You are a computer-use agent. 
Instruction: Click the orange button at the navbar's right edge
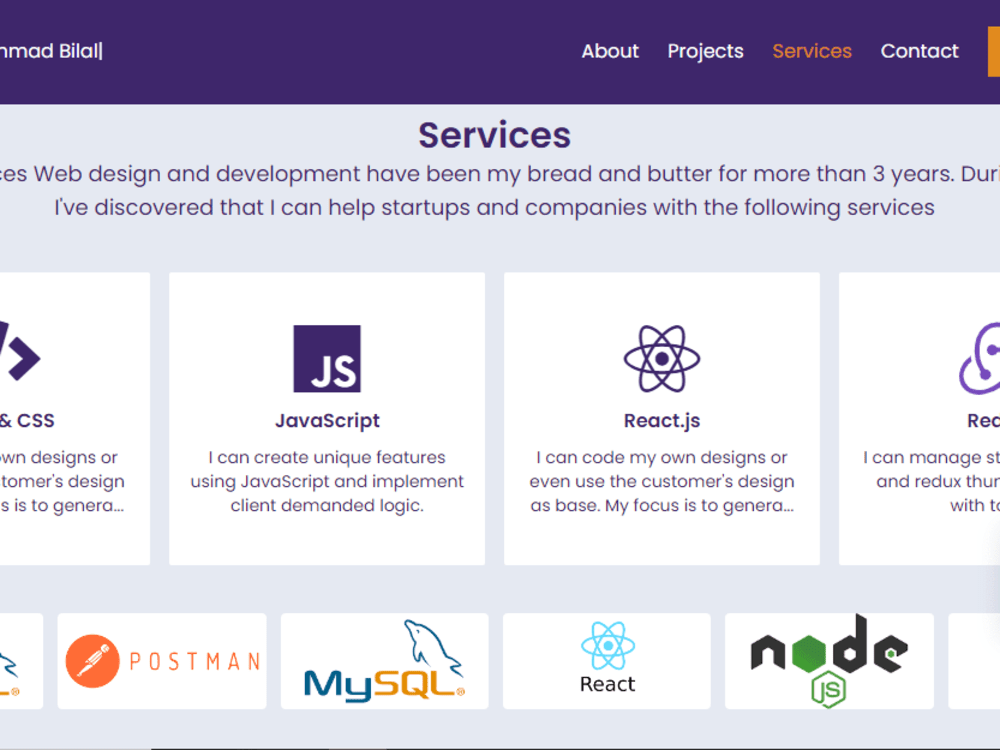994,51
